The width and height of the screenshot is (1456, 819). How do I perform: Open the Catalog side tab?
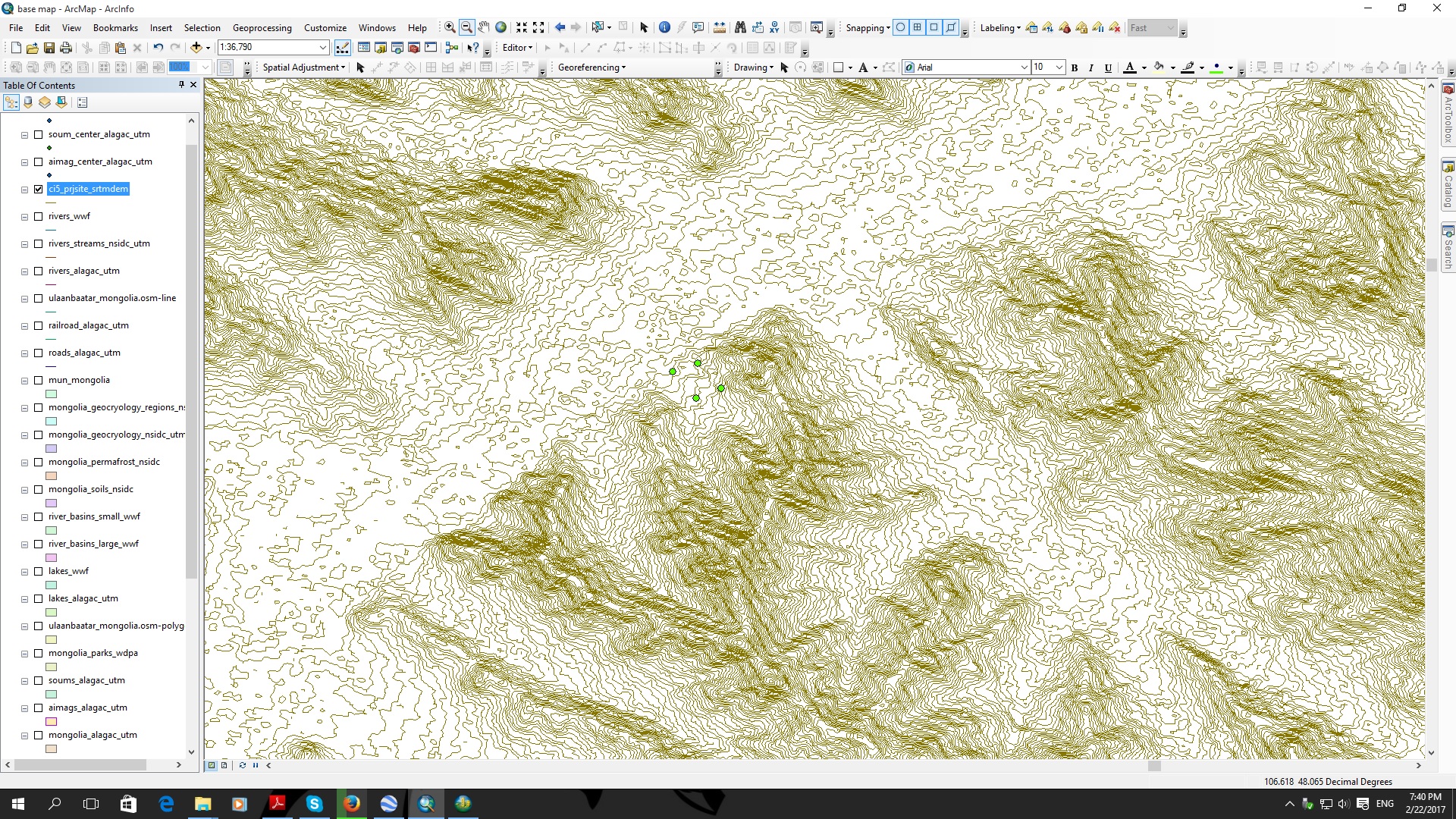[x=1448, y=184]
